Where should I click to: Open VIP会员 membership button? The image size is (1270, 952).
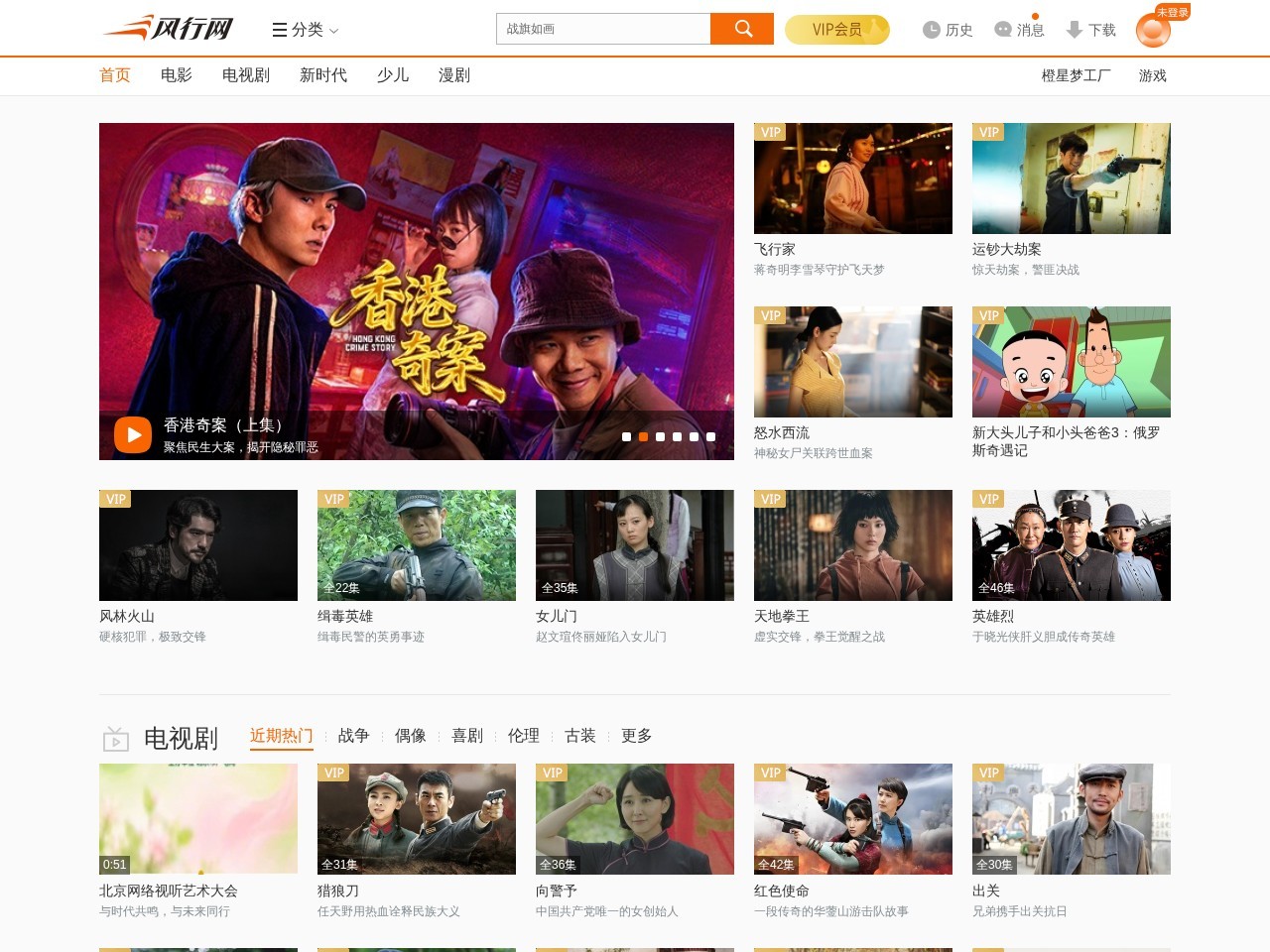[837, 30]
